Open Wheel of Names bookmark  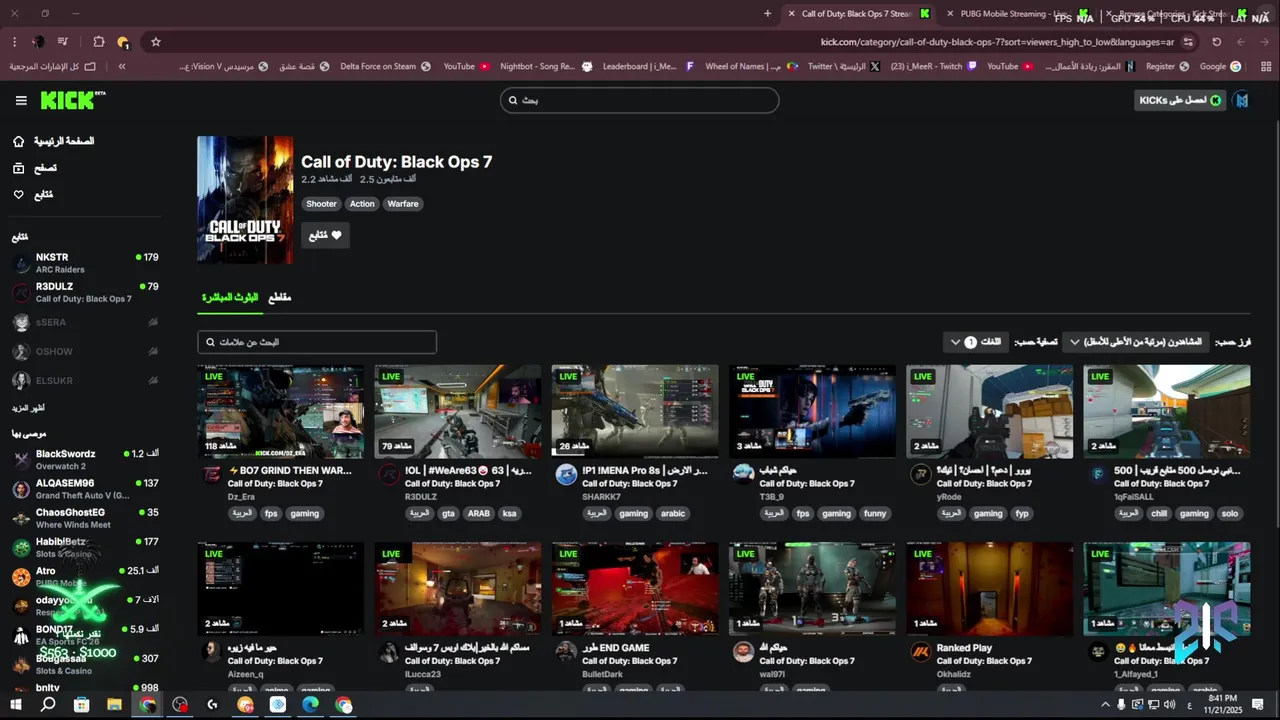pyautogui.click(x=750, y=66)
